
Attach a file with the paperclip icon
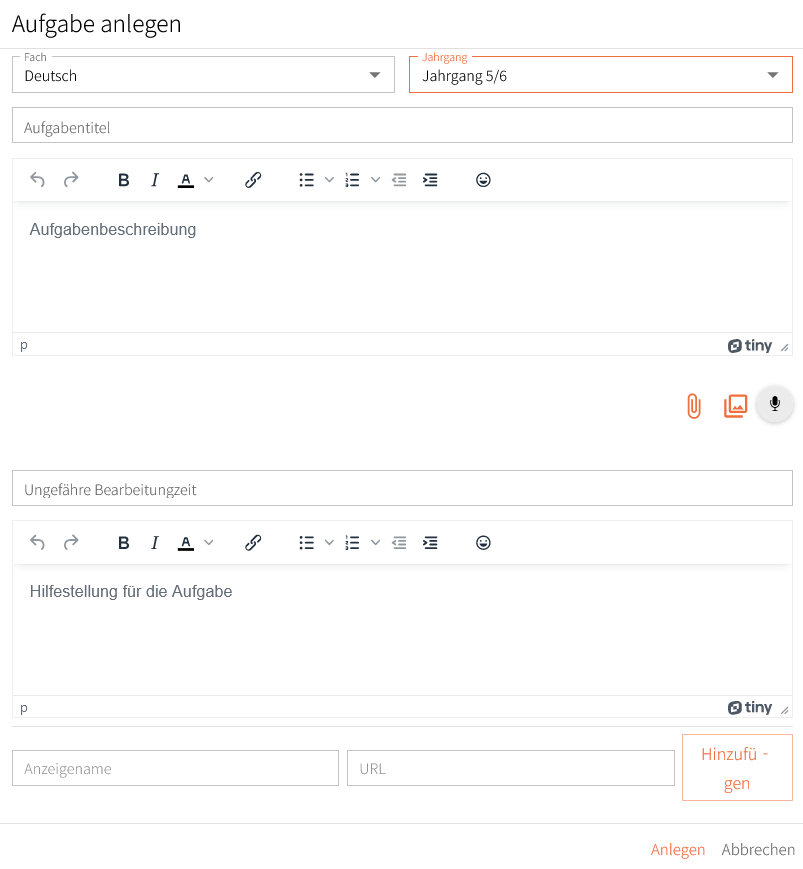pos(694,406)
